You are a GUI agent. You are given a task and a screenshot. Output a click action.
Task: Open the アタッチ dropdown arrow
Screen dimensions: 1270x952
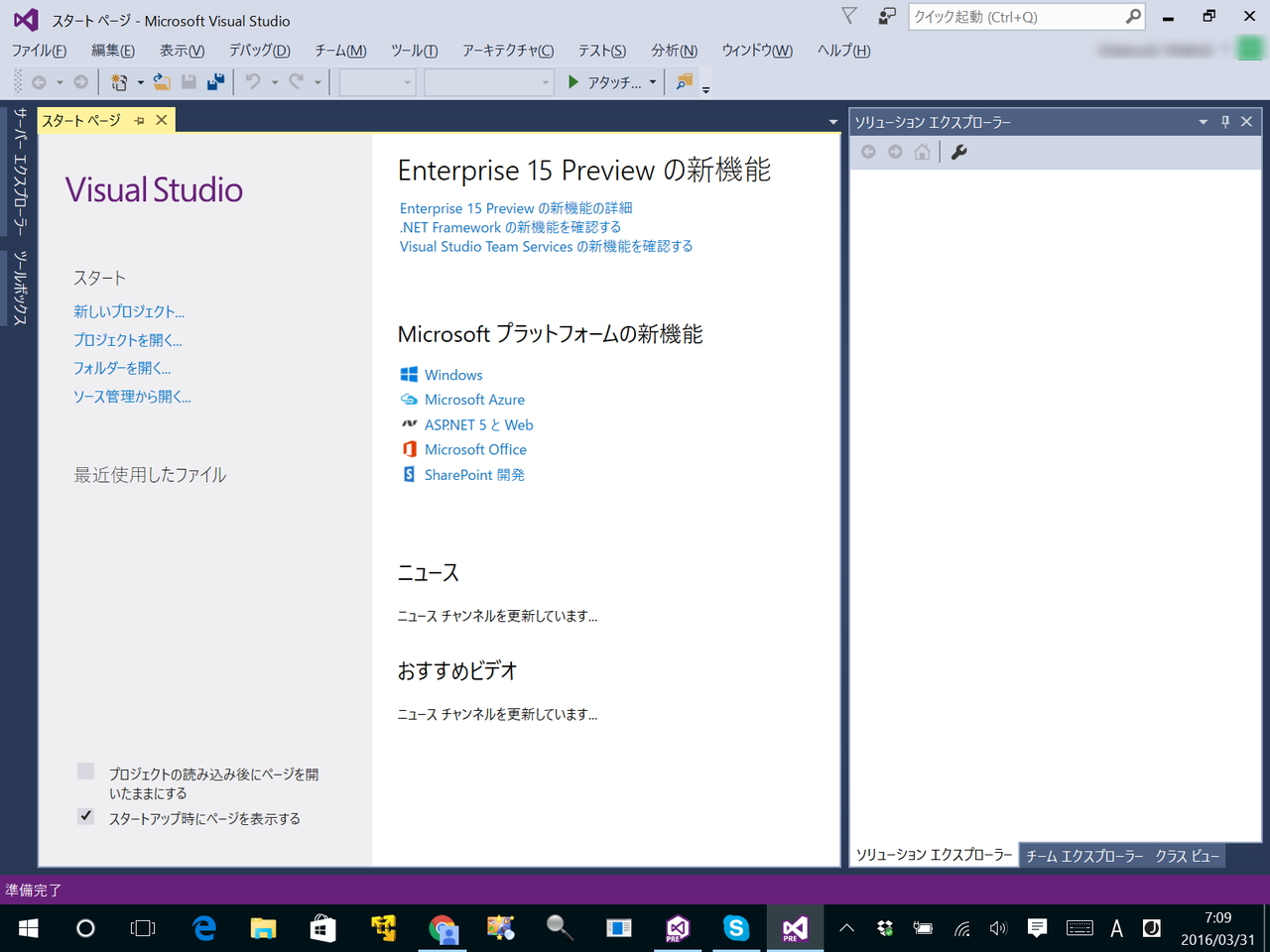click(x=651, y=82)
